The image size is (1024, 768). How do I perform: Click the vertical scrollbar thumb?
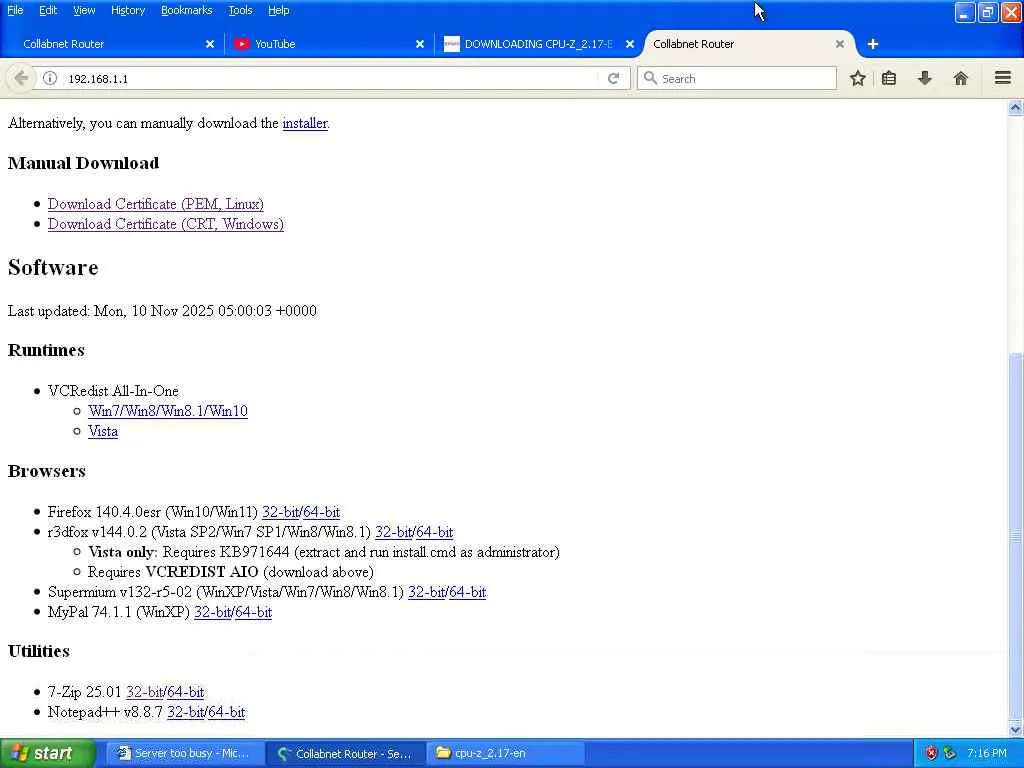(1016, 536)
